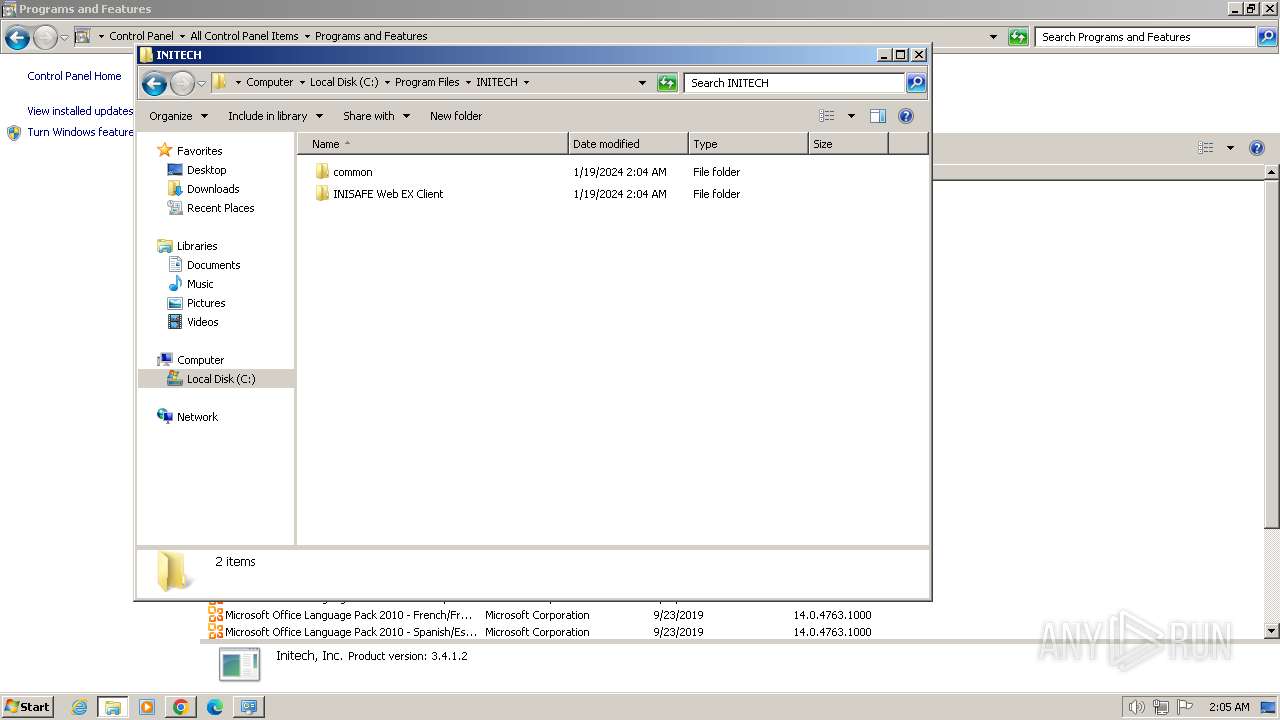
Task: Open Share with dropdown
Action: (376, 116)
